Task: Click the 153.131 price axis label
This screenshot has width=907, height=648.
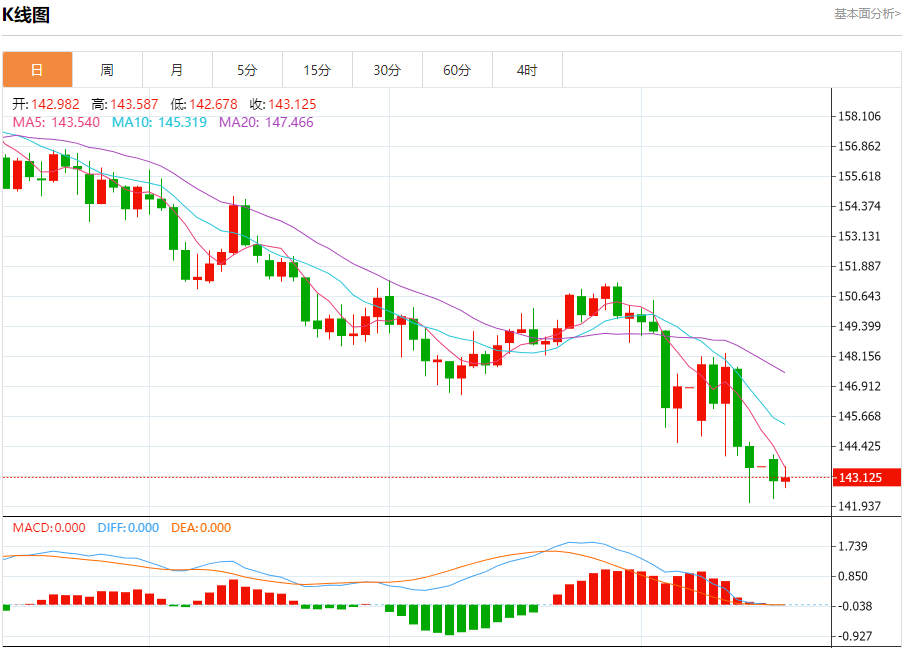Action: 860,237
